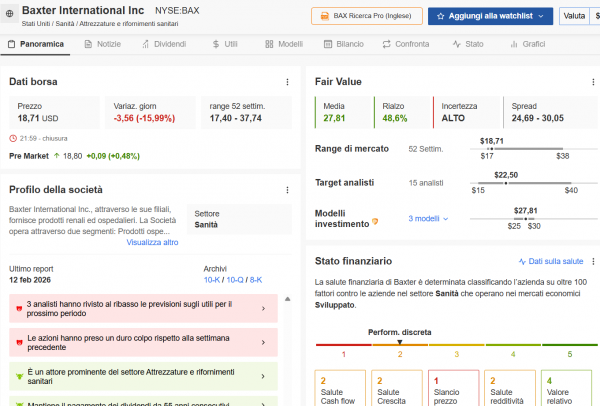Click the info icon next to Modelli investimento
The image size is (600, 406).
(x=376, y=219)
